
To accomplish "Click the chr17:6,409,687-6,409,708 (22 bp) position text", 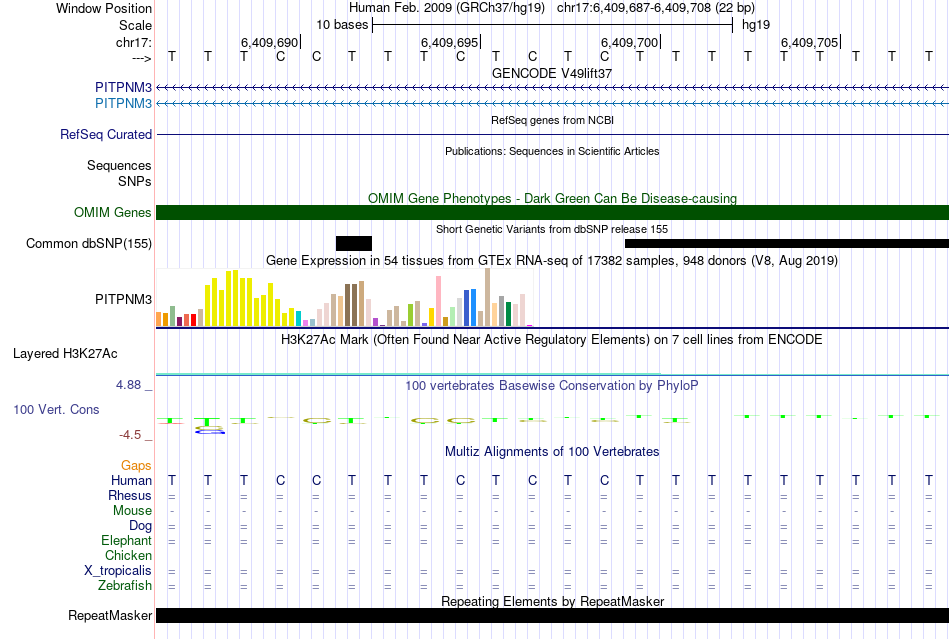I will (656, 8).
